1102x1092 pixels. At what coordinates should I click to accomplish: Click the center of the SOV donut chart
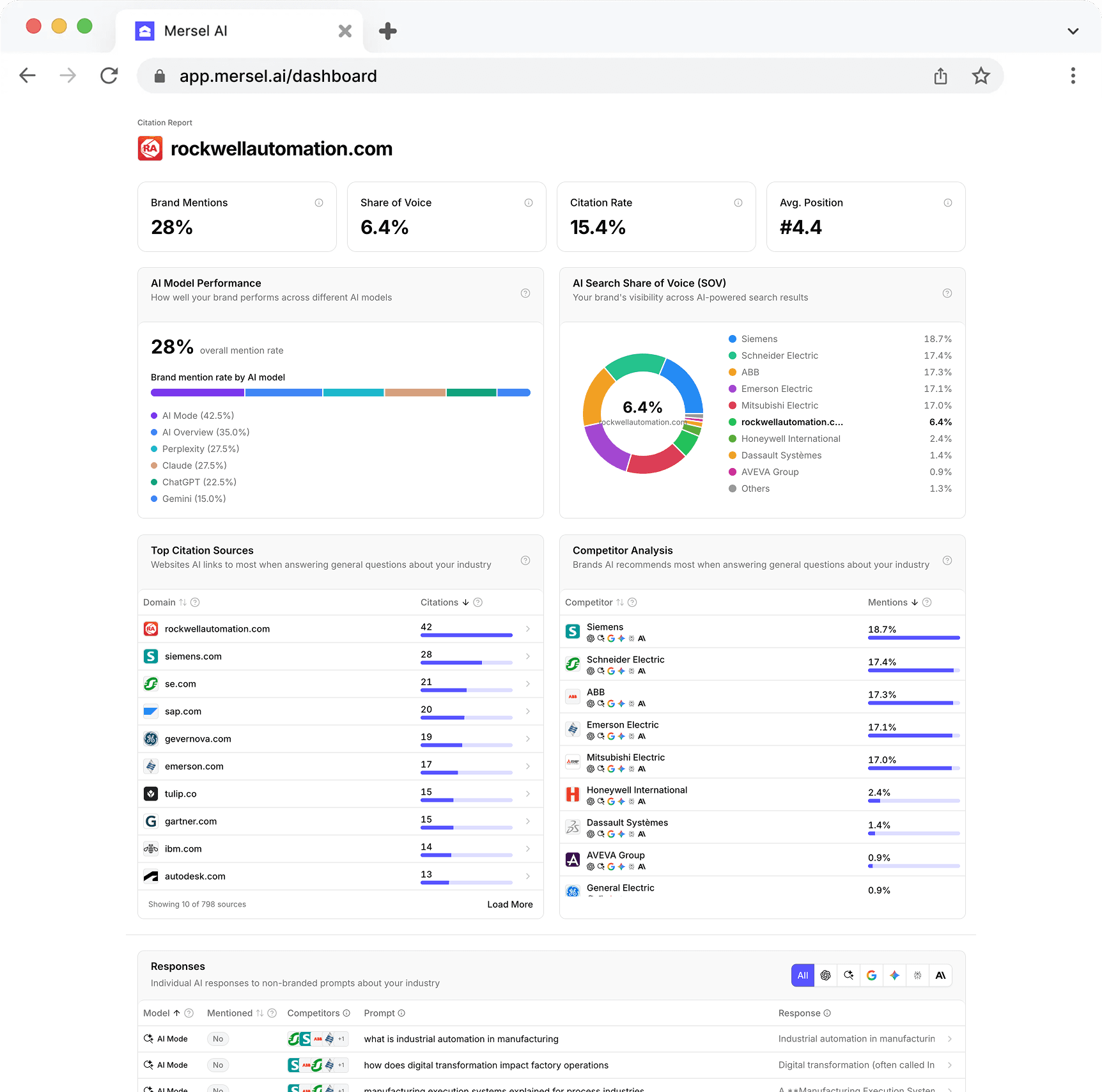[642, 413]
